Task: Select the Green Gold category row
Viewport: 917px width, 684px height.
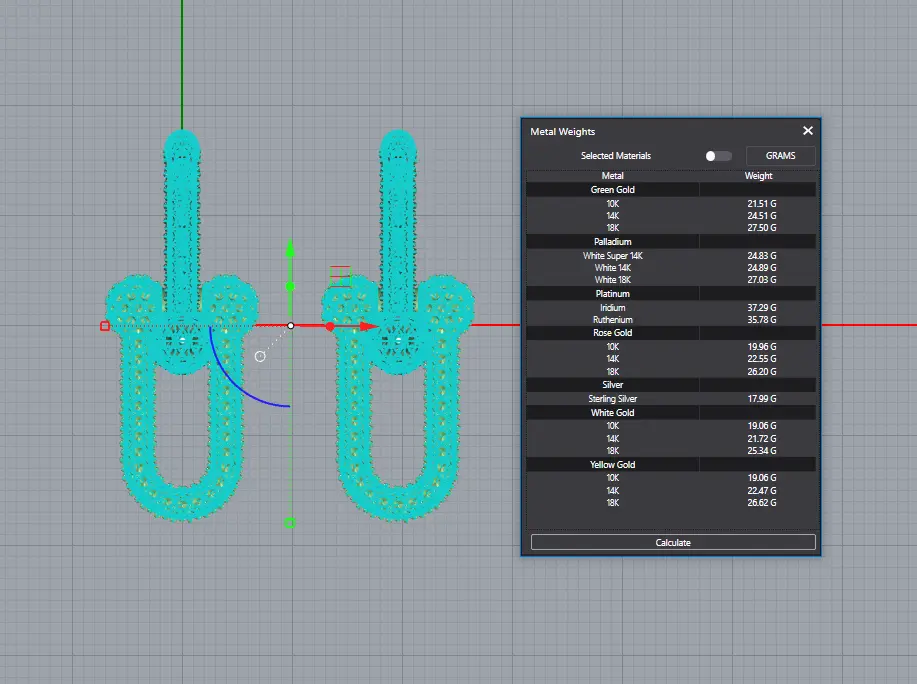Action: pos(612,189)
